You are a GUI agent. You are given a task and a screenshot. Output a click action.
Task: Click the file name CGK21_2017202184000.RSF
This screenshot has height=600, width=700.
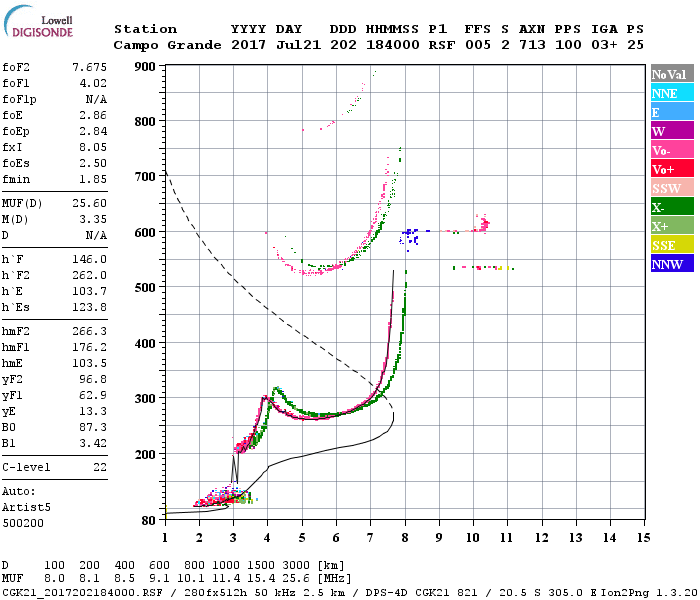tap(83, 593)
